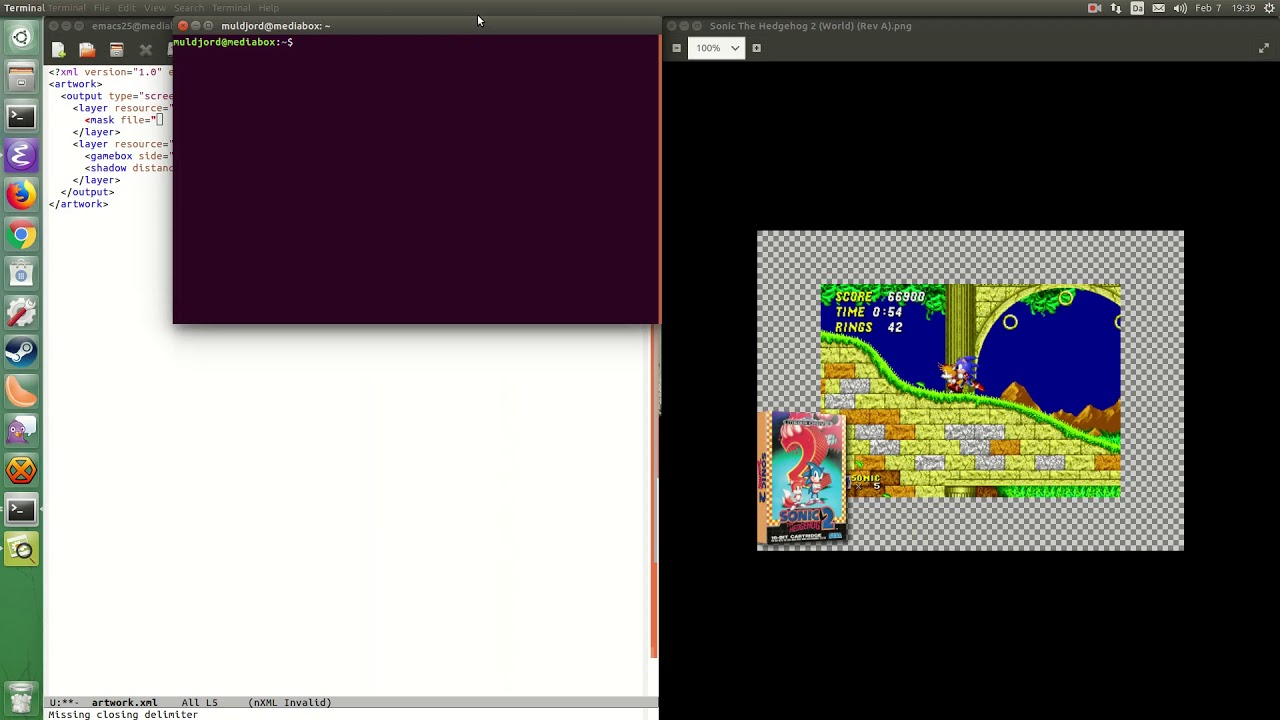Click the Sonic 2 gameplay screenshot preview
The width and height of the screenshot is (1280, 720).
pos(970,391)
